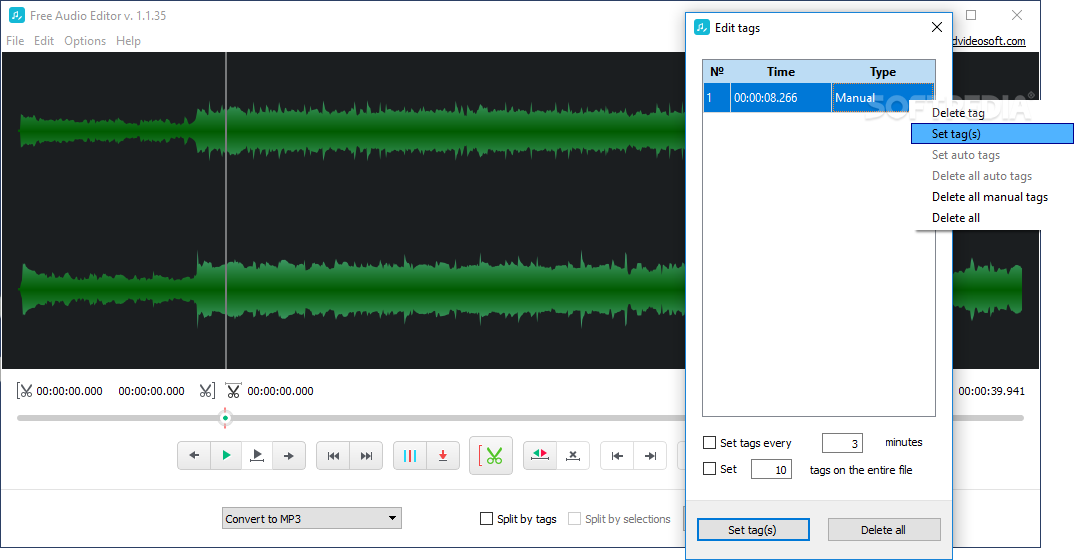The image size is (1076, 560).
Task: Click the play selection button
Action: click(257, 455)
